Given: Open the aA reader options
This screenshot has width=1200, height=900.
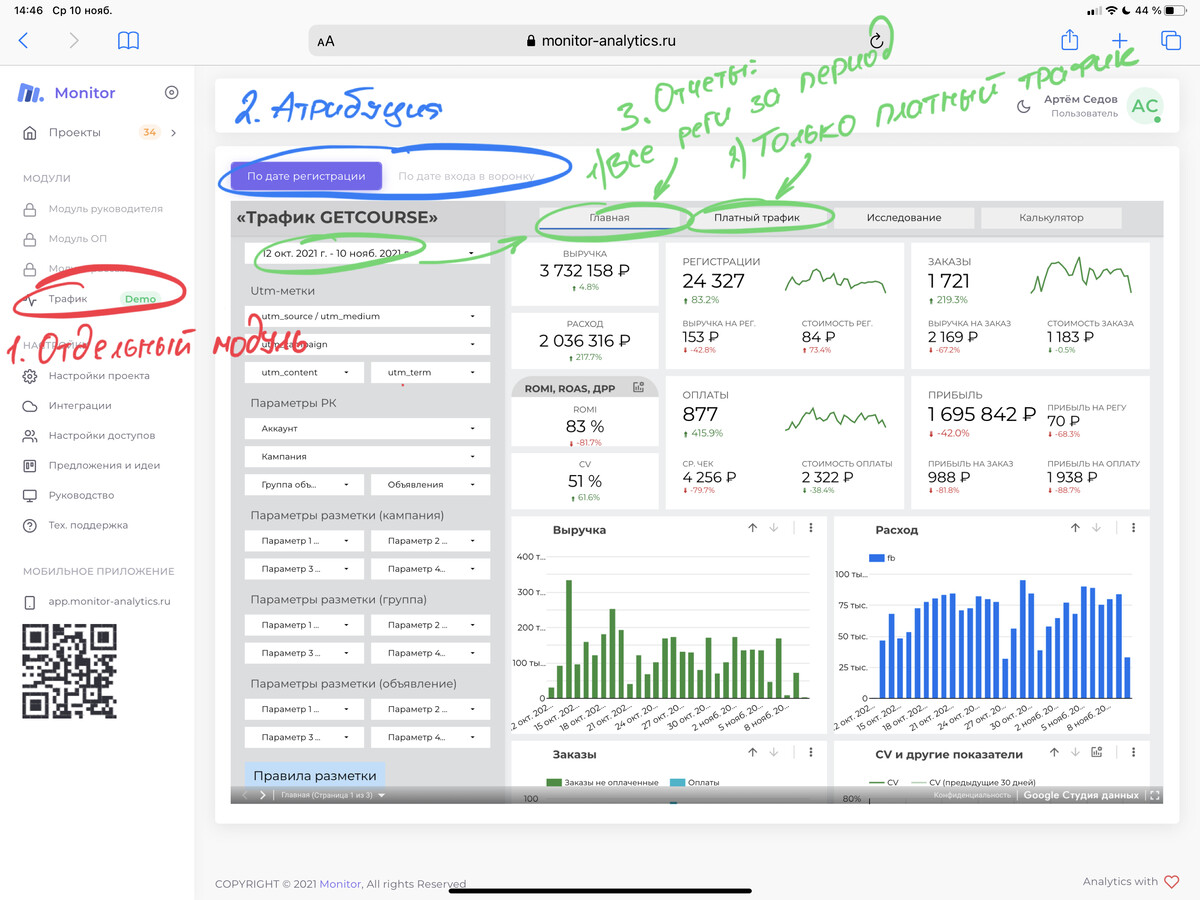Looking at the screenshot, I should (x=326, y=42).
